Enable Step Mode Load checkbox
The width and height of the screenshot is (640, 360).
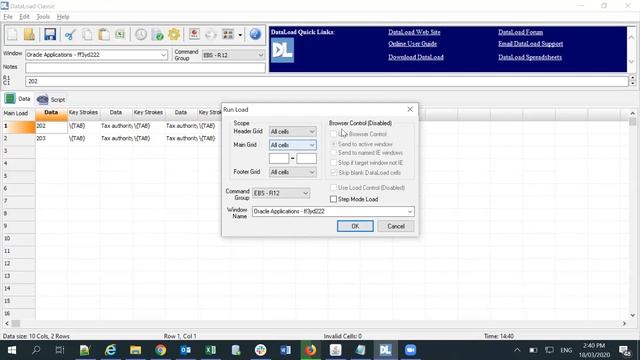(x=333, y=199)
